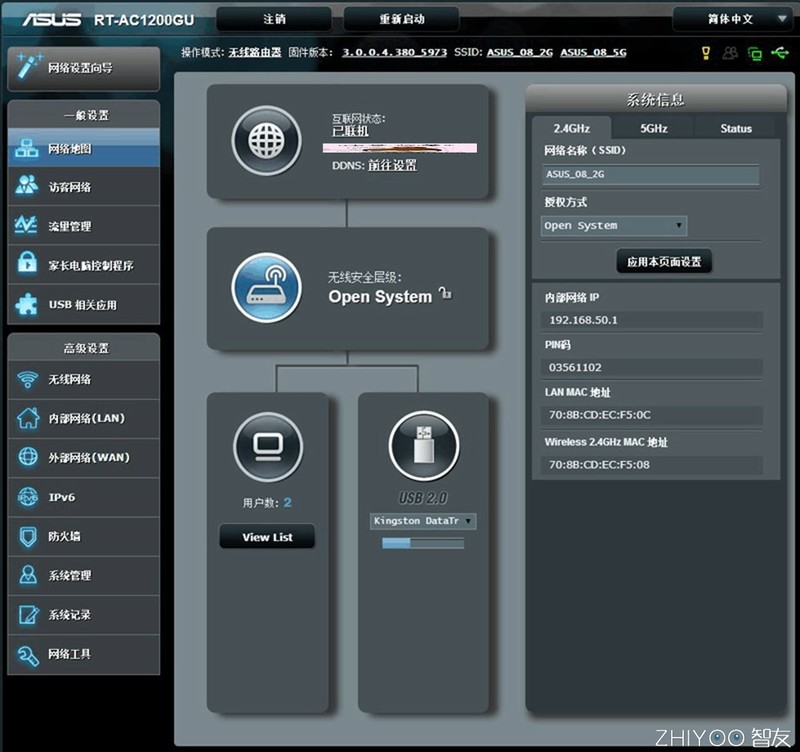This screenshot has width=800, height=752.
Task: Click the network map icon in sidebar
Action: pos(27,148)
